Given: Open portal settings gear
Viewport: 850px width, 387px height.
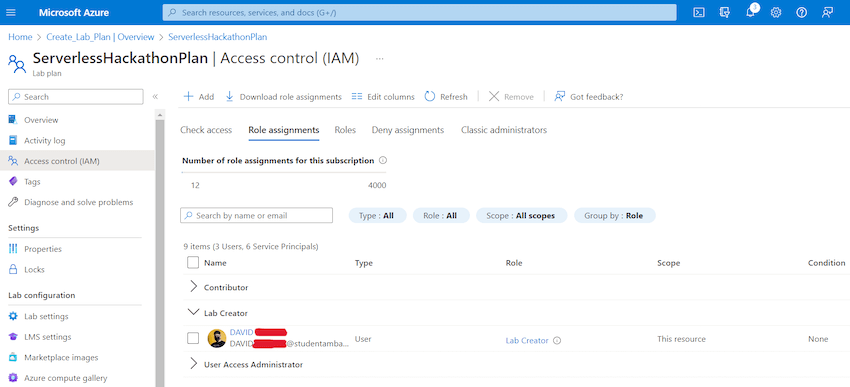Looking at the screenshot, I should coord(776,12).
